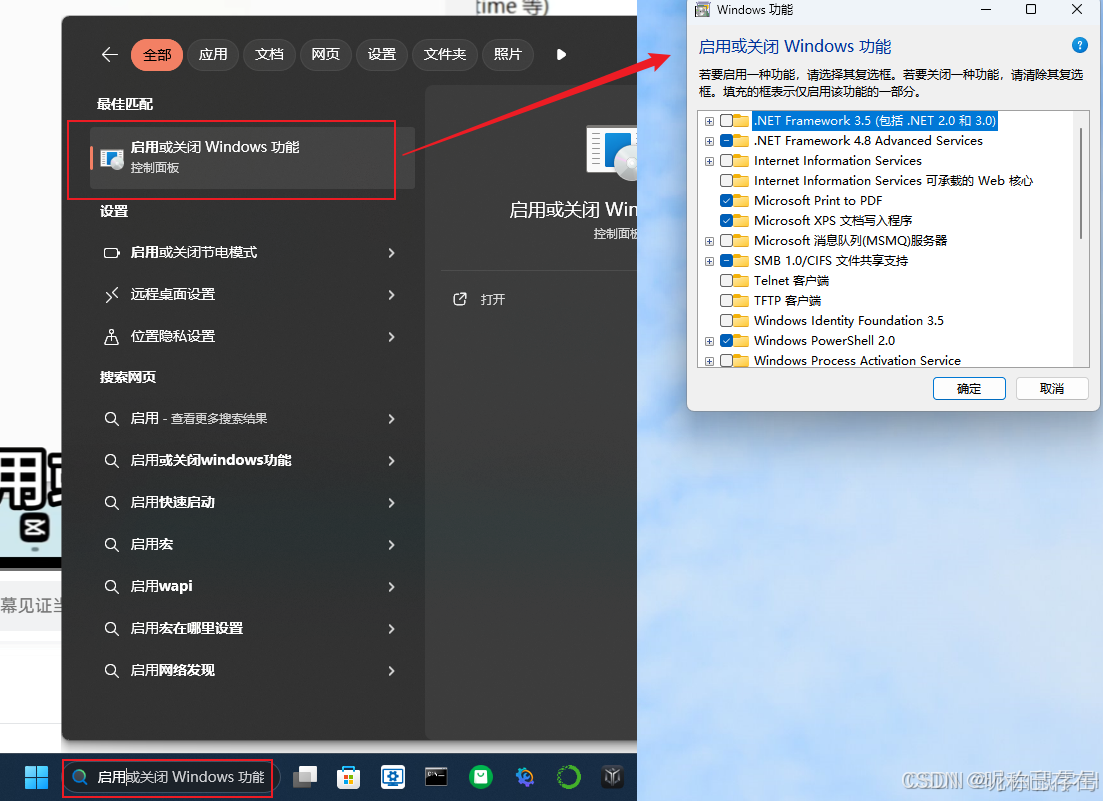Go back with the search panel arrow

[x=109, y=54]
